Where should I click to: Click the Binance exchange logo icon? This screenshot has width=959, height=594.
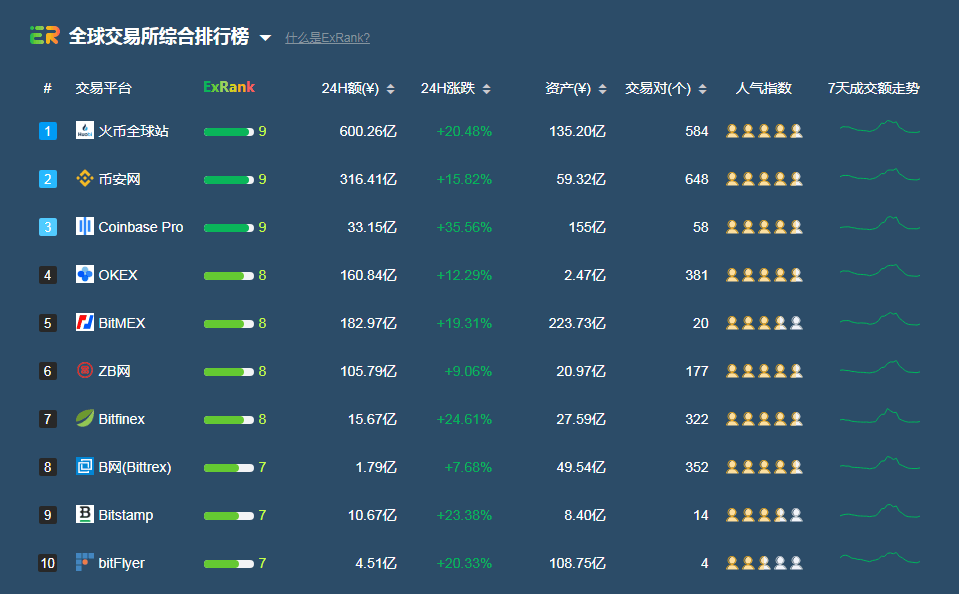click(x=85, y=179)
